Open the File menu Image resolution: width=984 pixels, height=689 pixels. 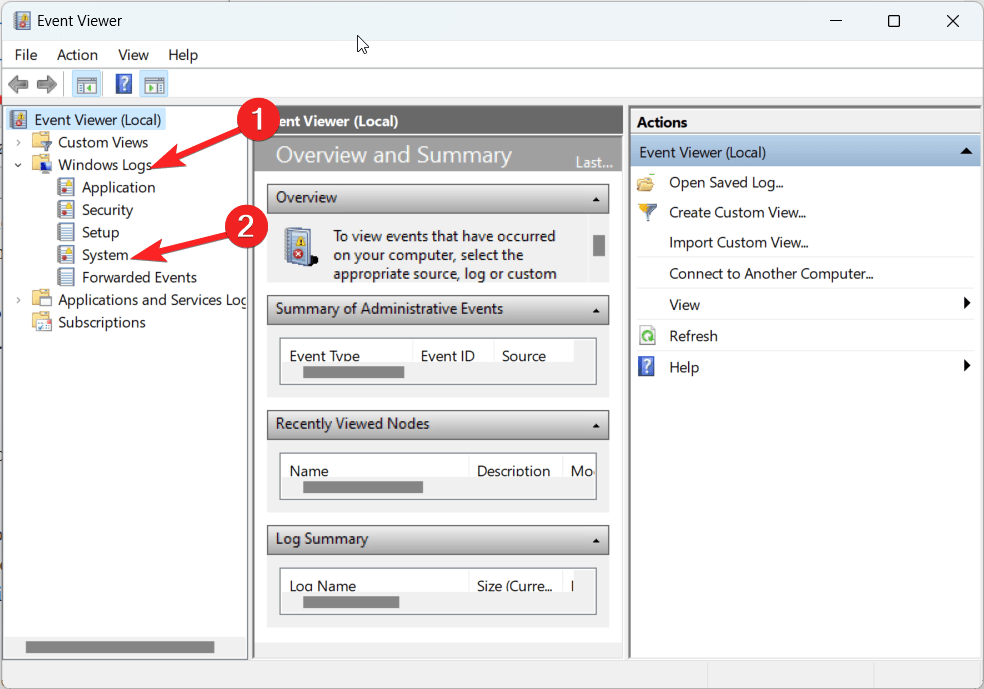[x=26, y=55]
